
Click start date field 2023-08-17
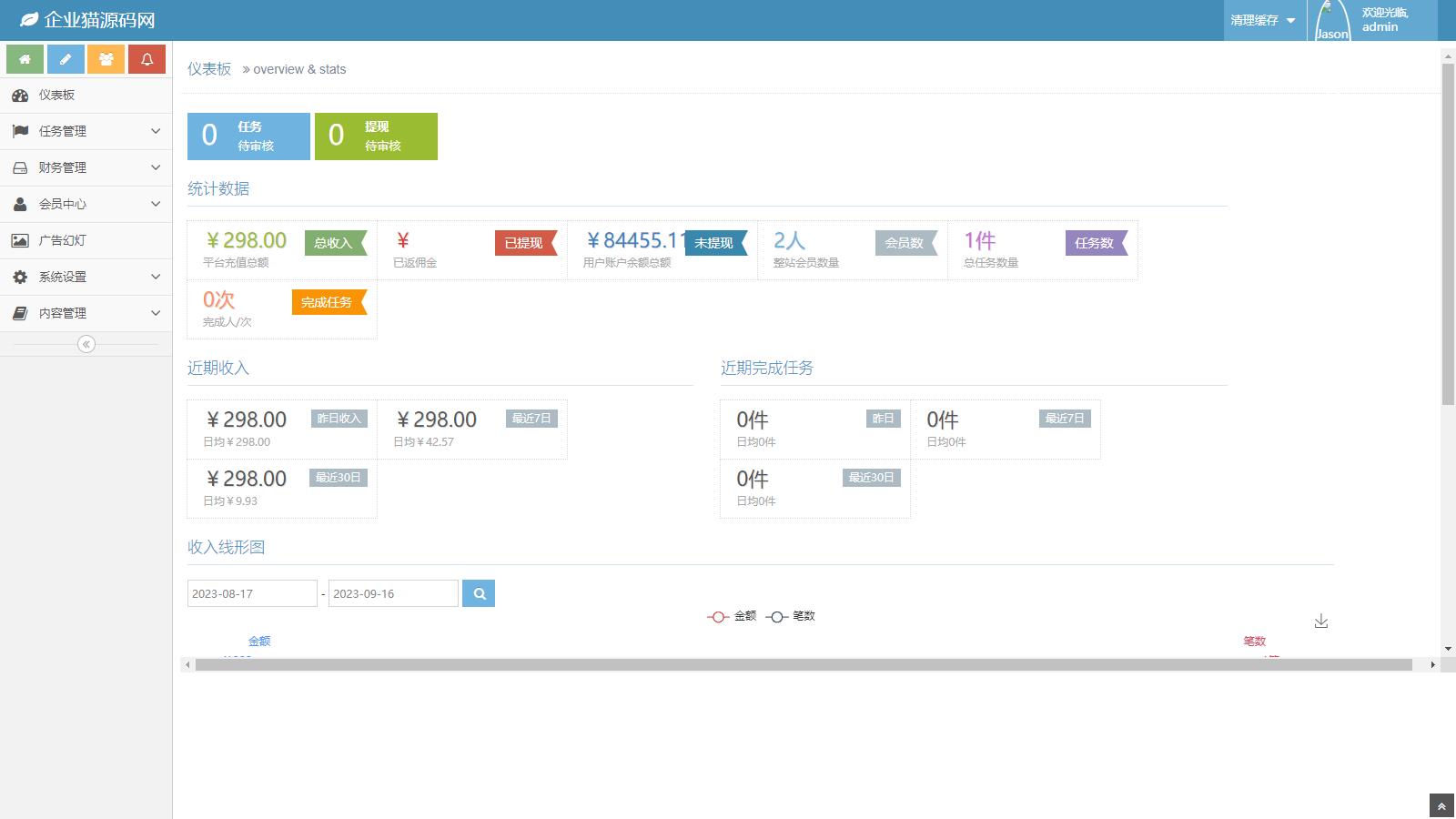(x=252, y=593)
